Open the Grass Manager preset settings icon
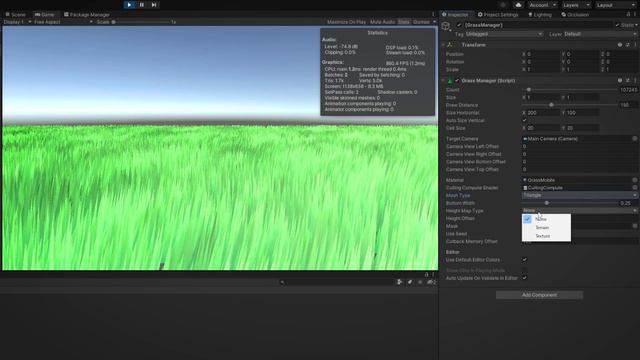The width and height of the screenshot is (640, 360). pos(628,81)
